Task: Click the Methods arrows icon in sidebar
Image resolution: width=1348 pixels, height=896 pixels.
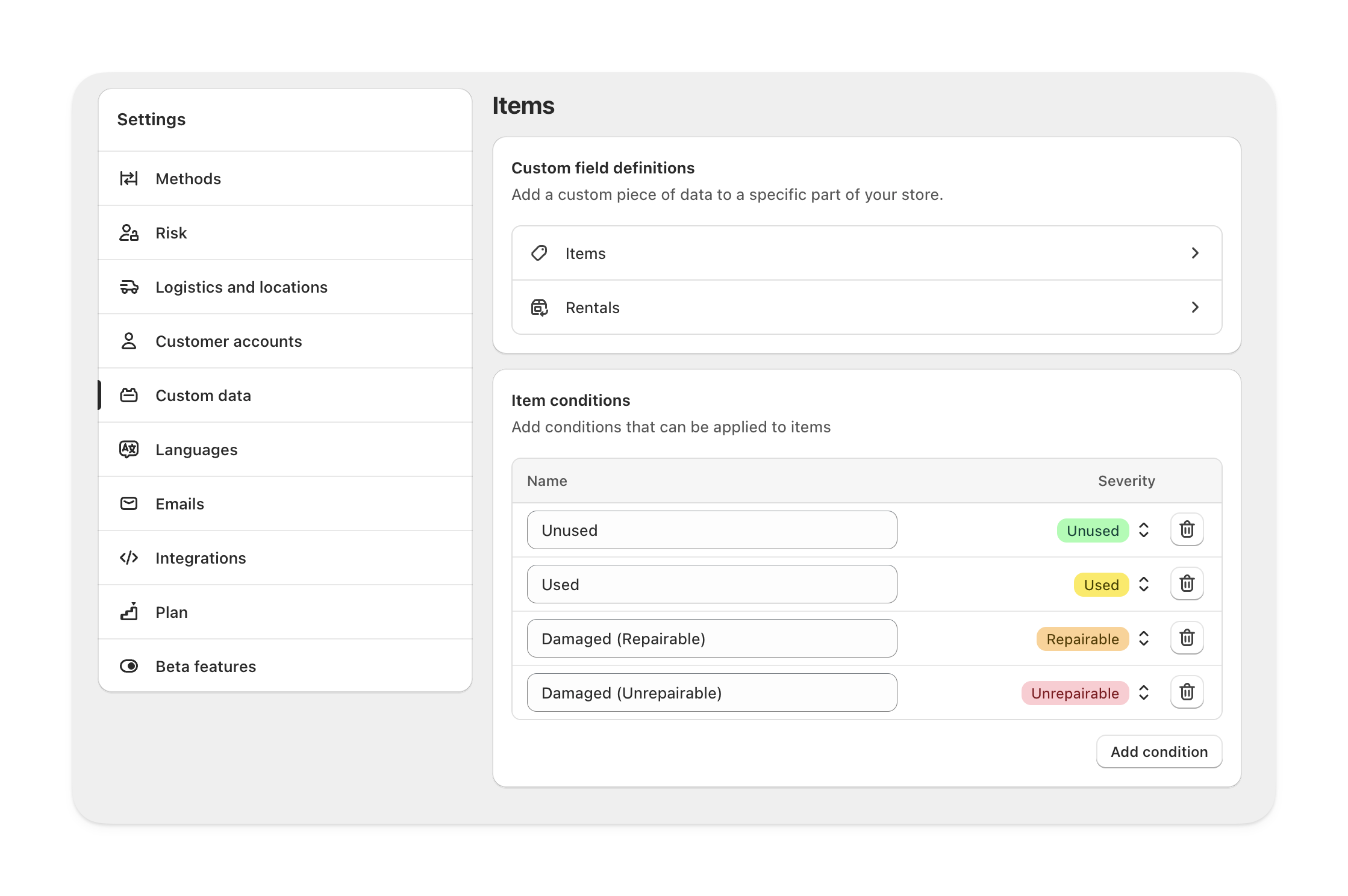Action: [x=129, y=178]
